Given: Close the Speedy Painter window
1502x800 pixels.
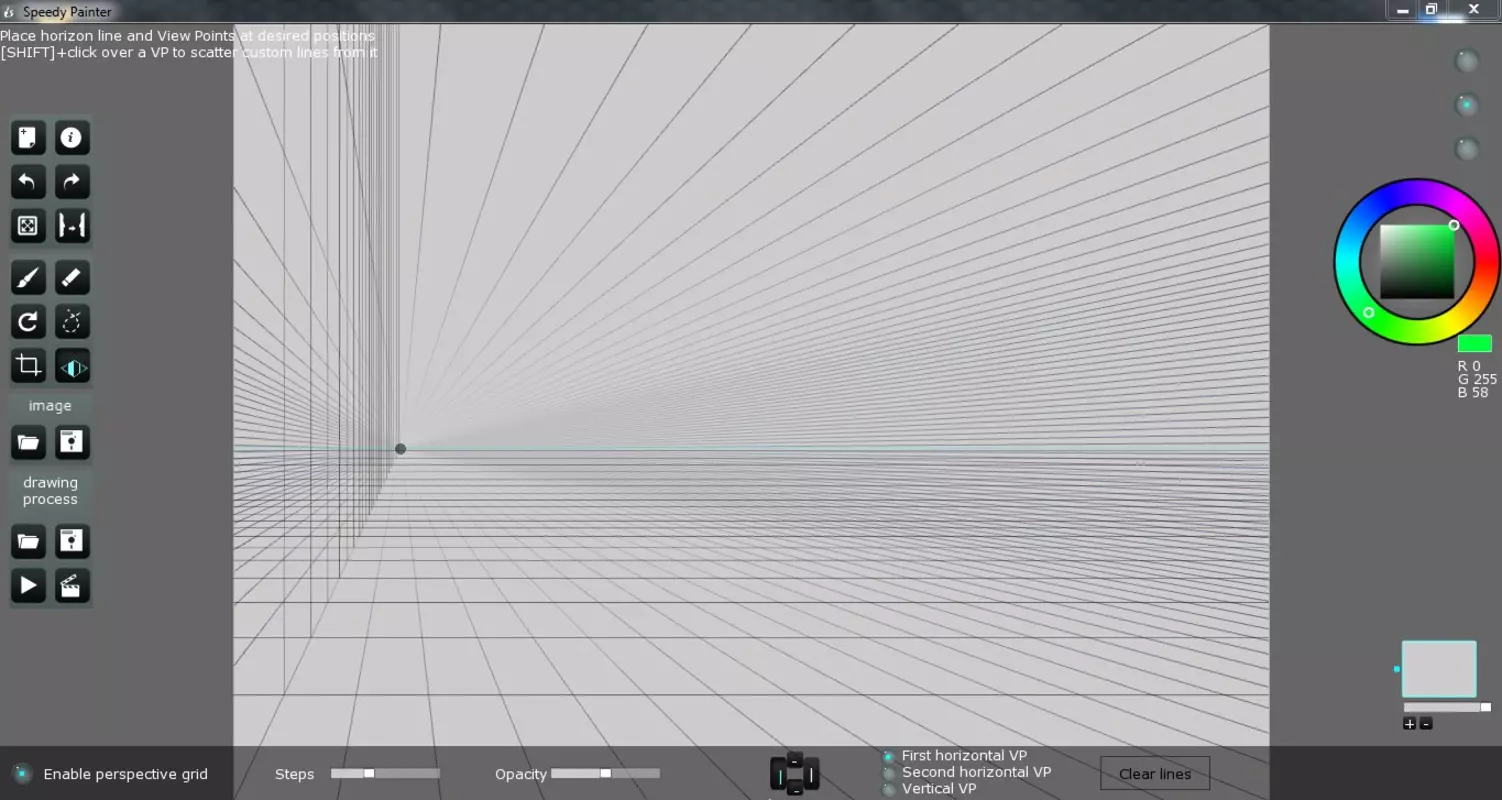Looking at the screenshot, I should click(1473, 9).
